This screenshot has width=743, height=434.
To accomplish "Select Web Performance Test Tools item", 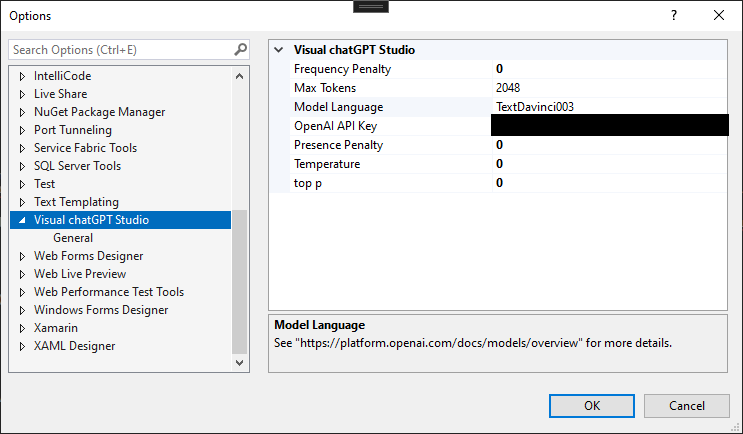I will [x=109, y=292].
